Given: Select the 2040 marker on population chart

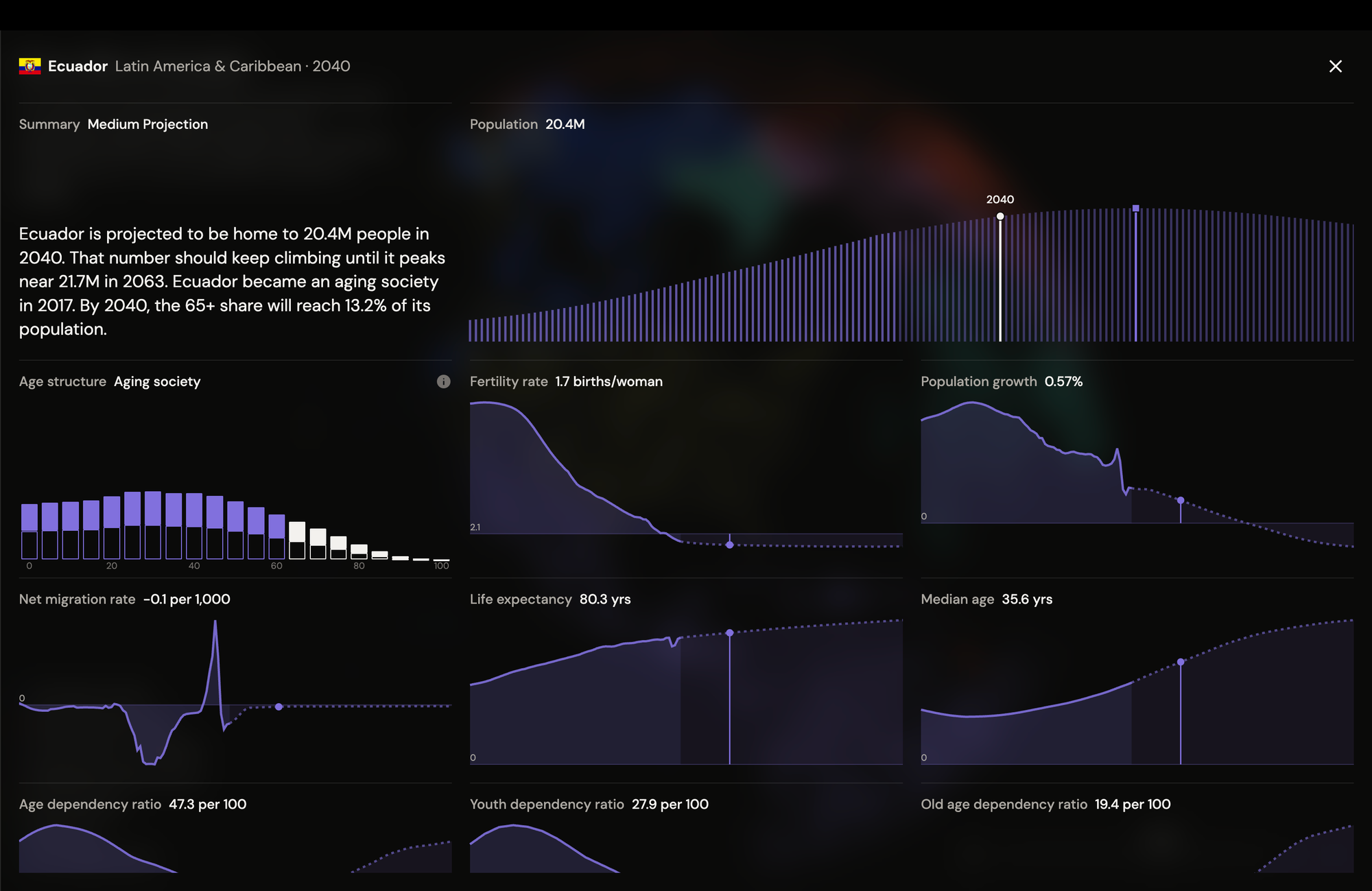Looking at the screenshot, I should pyautogui.click(x=1000, y=216).
